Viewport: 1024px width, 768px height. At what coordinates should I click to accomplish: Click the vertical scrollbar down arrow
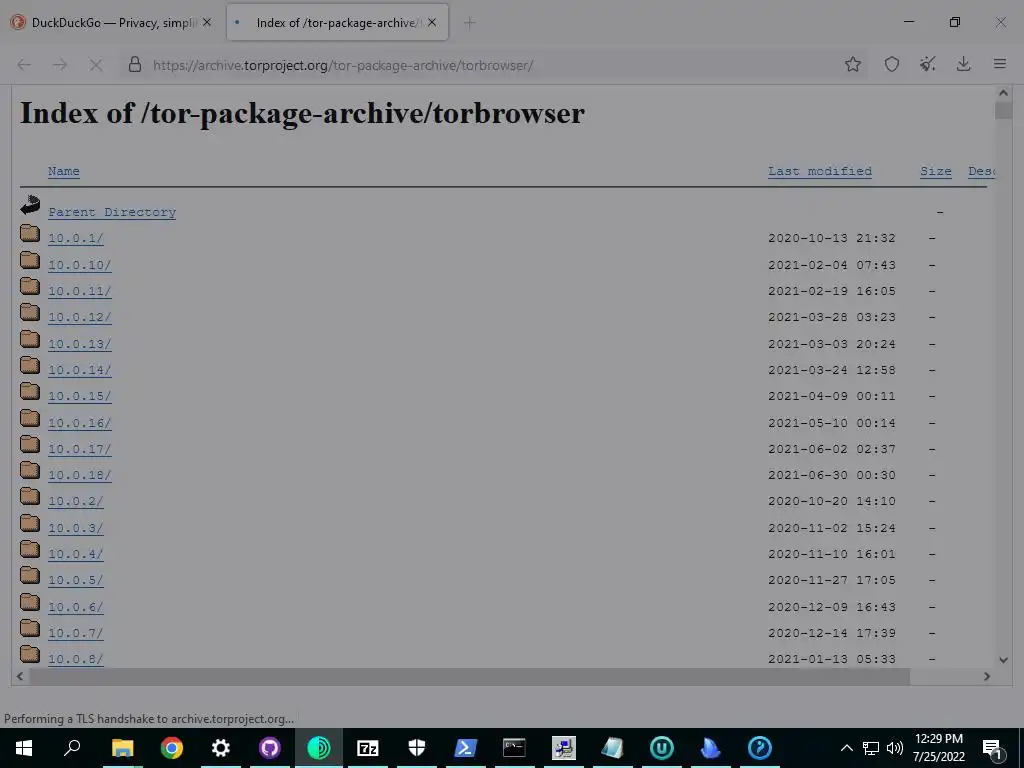pos(1003,660)
